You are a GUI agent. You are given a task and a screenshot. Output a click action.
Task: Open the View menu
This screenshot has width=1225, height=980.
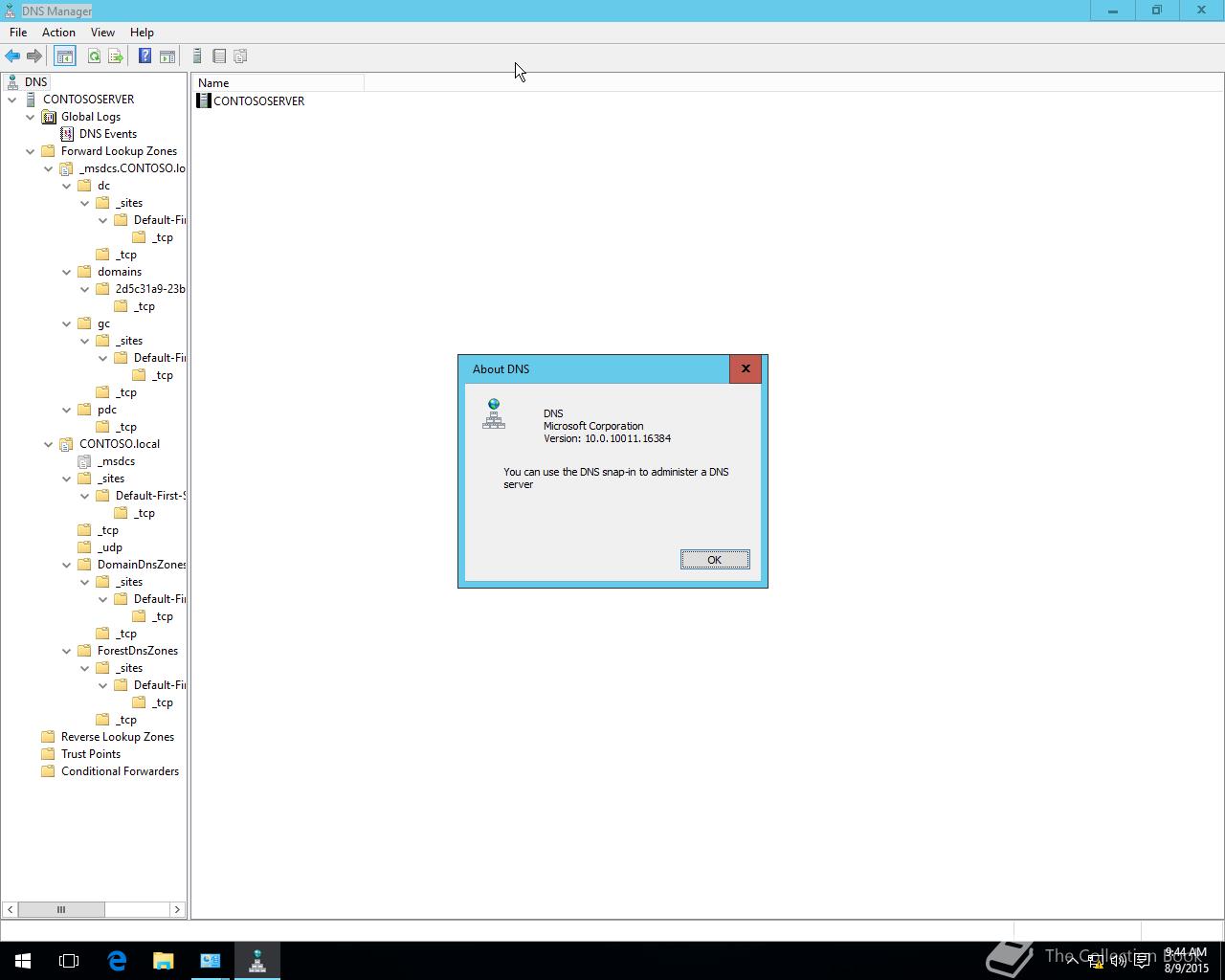click(x=102, y=33)
